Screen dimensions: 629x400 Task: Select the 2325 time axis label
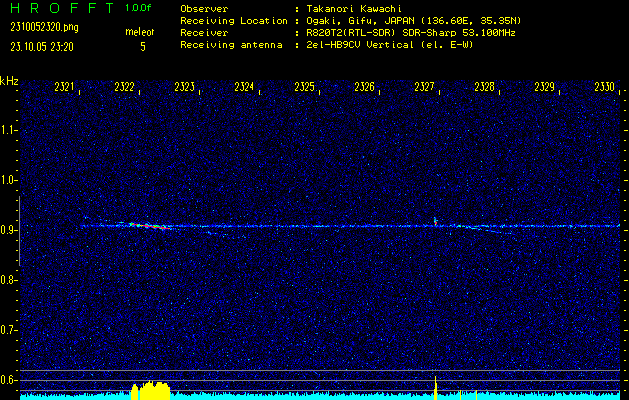[x=305, y=88]
